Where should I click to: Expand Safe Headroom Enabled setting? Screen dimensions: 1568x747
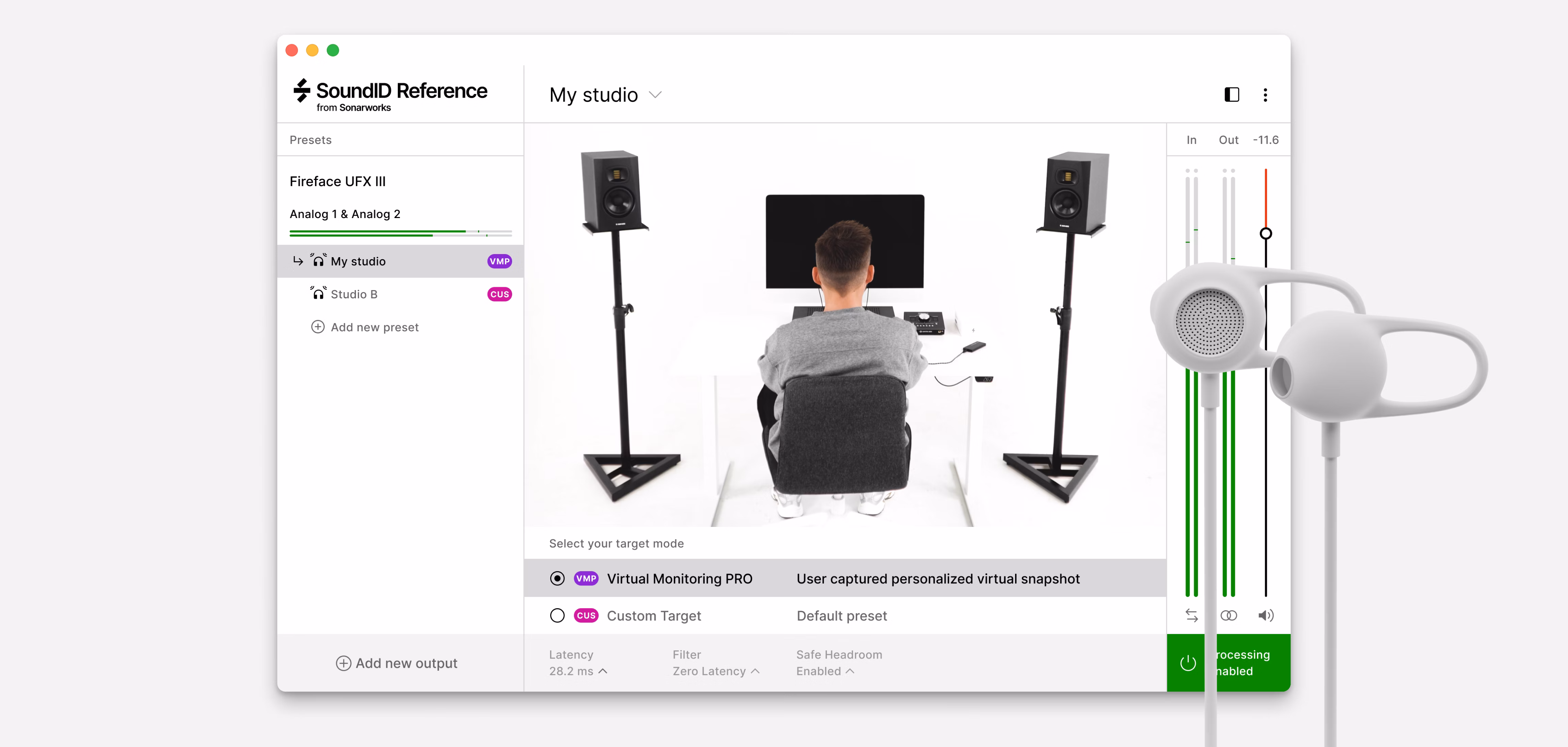(825, 670)
